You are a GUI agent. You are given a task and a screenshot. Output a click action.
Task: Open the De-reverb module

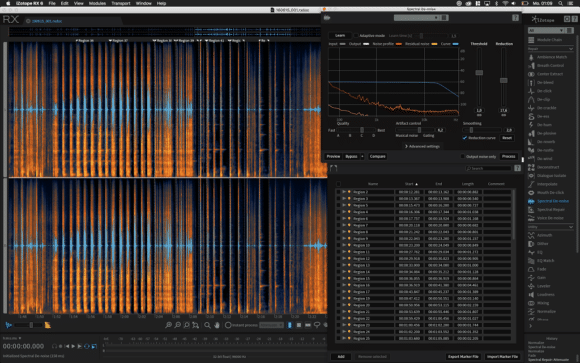tap(542, 142)
